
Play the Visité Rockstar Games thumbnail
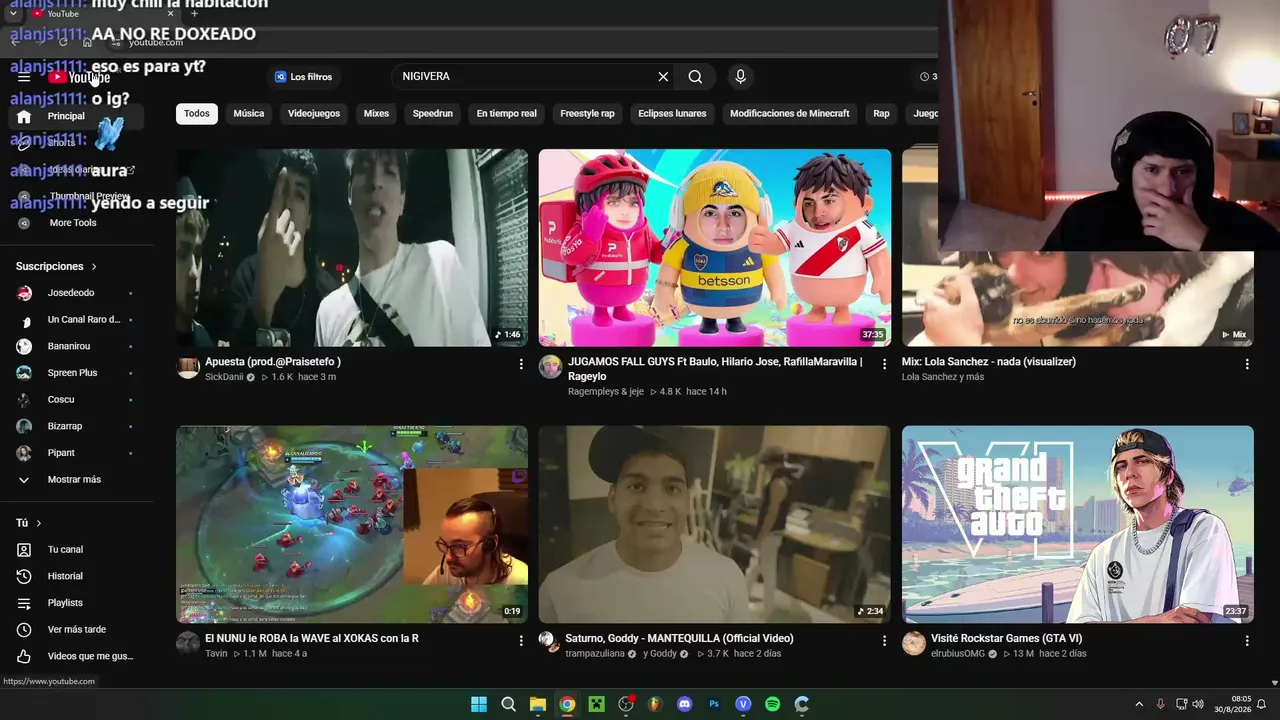1078,525
